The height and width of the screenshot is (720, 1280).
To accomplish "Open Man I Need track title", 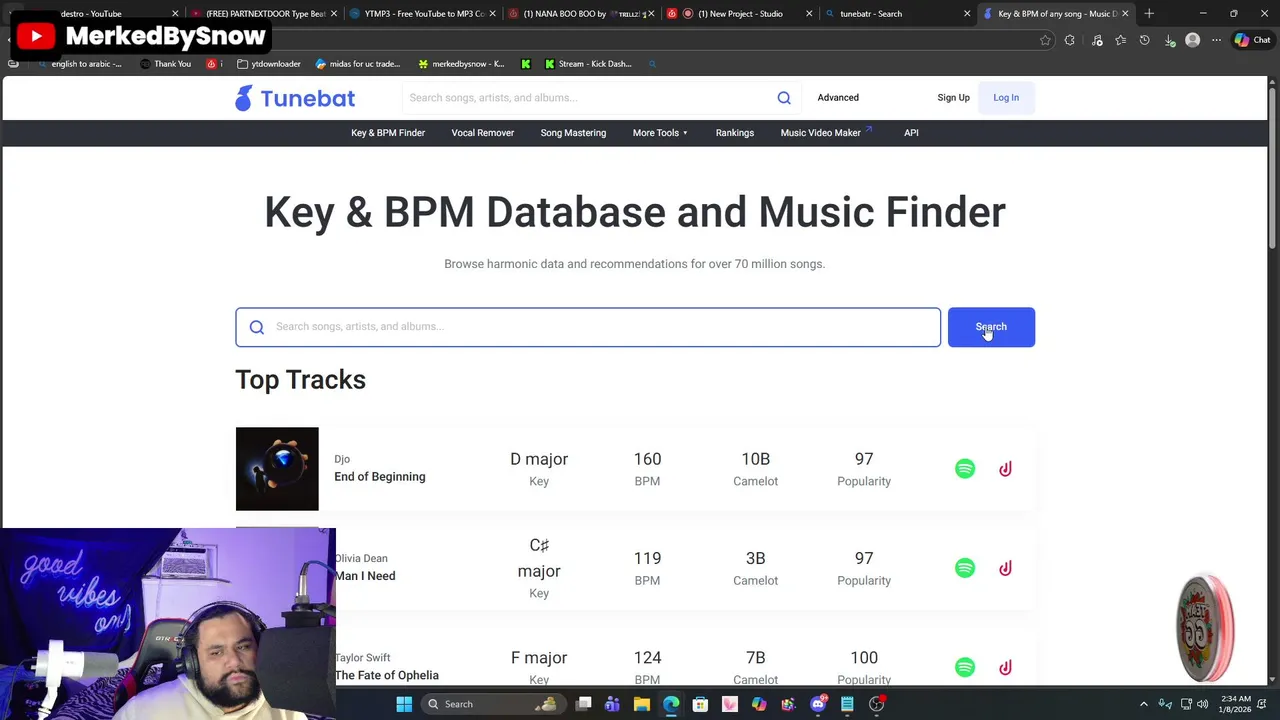I will click(365, 576).
